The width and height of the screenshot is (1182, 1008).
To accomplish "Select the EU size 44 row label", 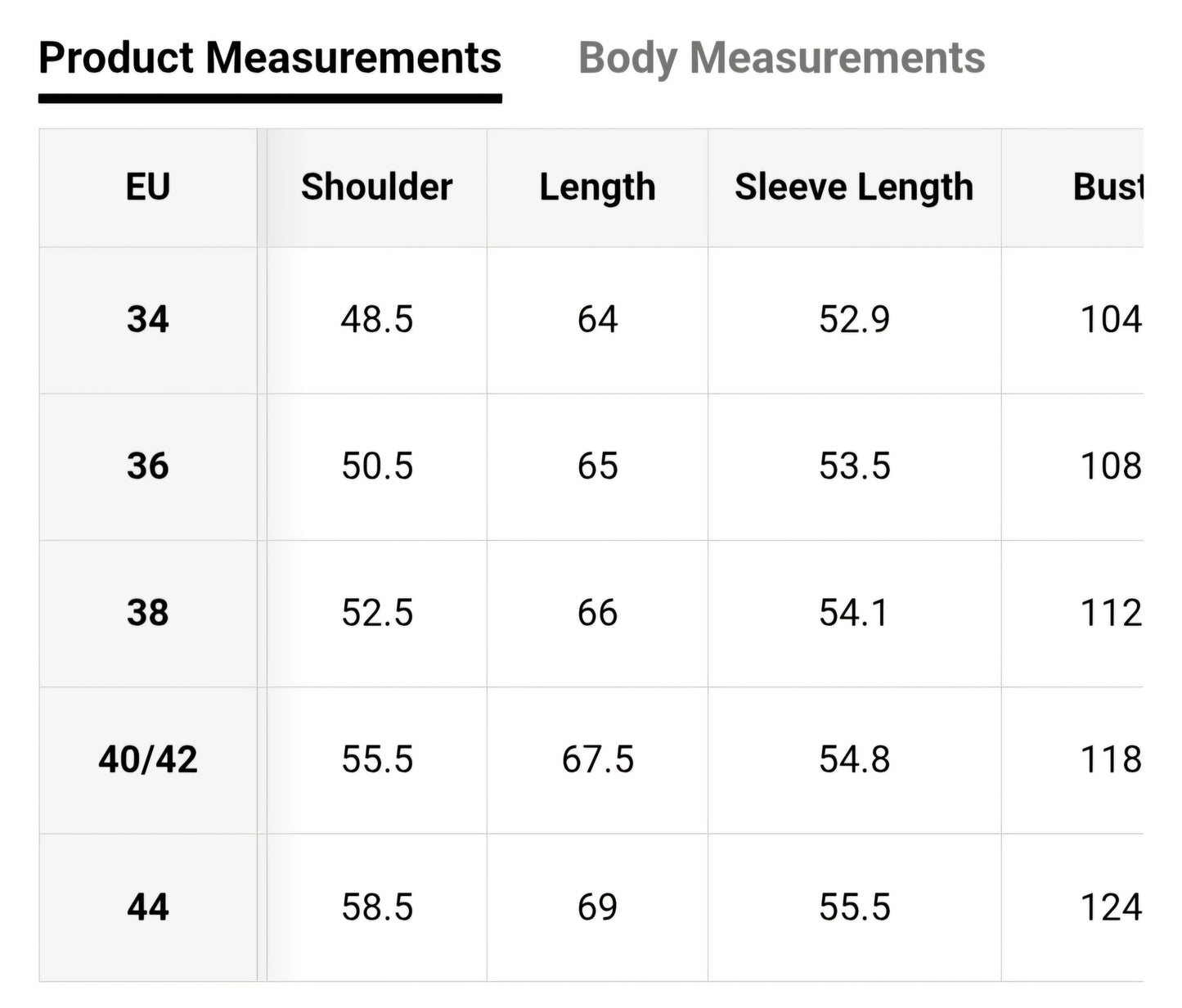I will pos(148,907).
